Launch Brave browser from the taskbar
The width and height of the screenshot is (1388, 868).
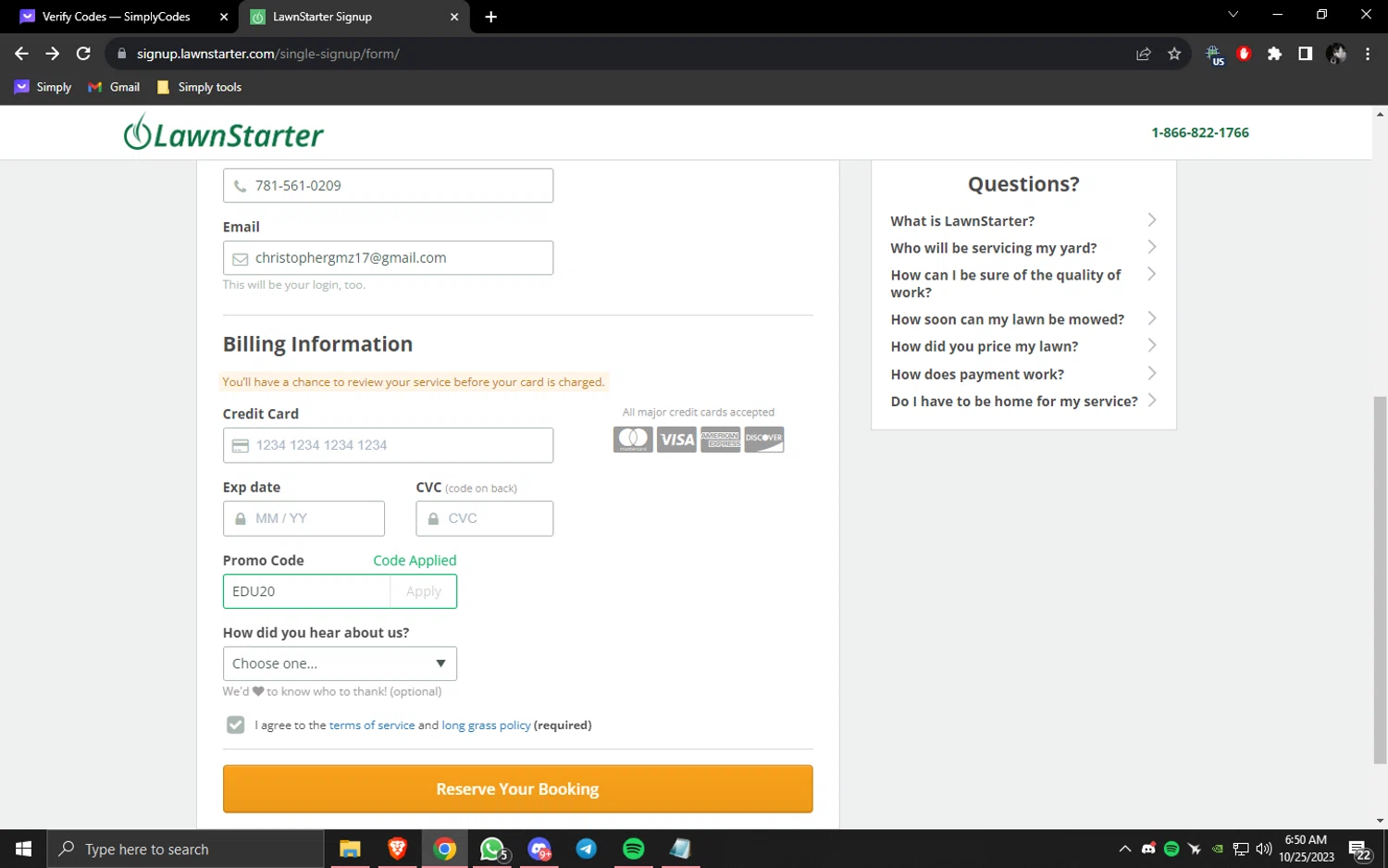(x=397, y=849)
